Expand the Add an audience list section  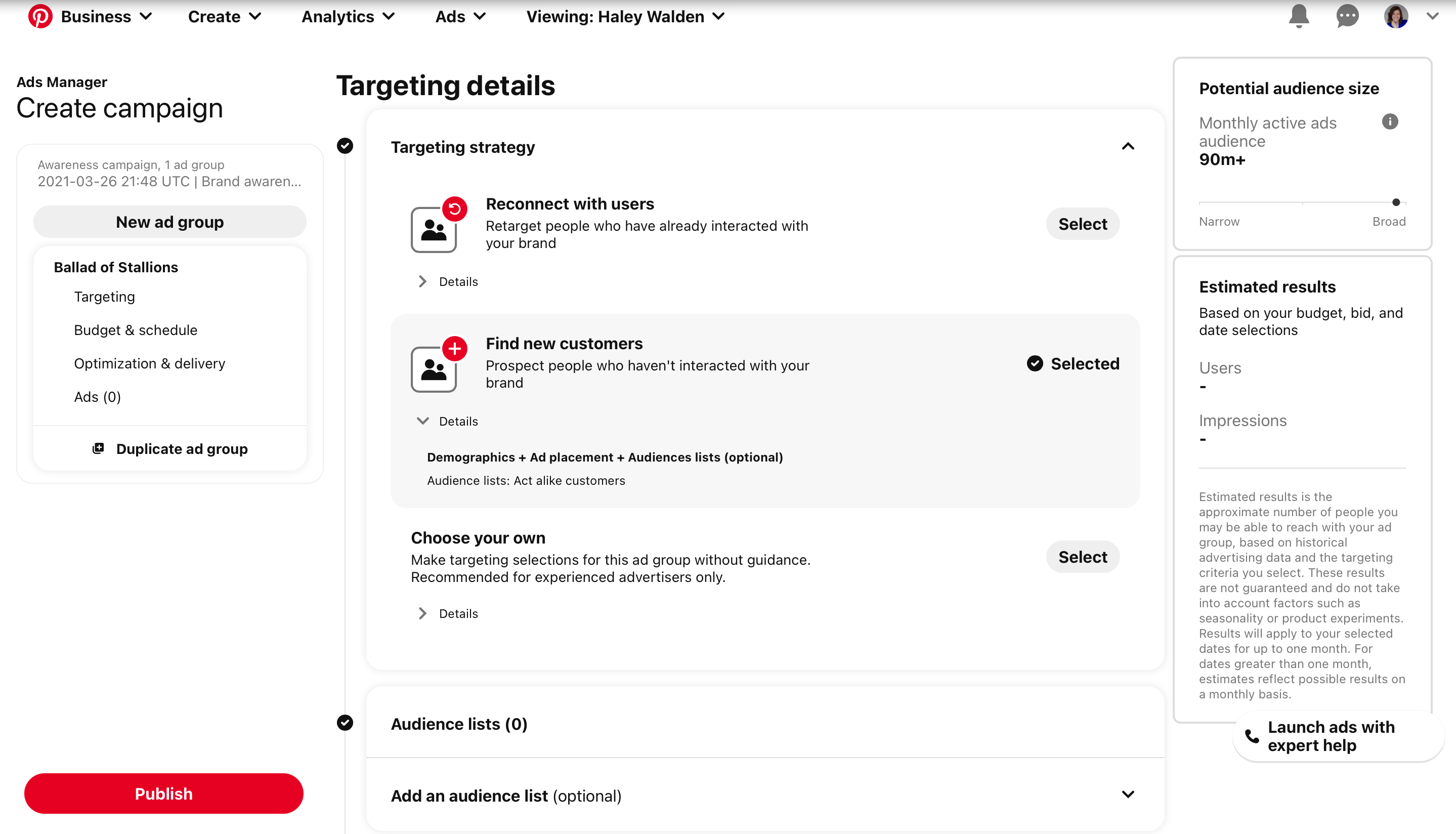pos(1127,795)
